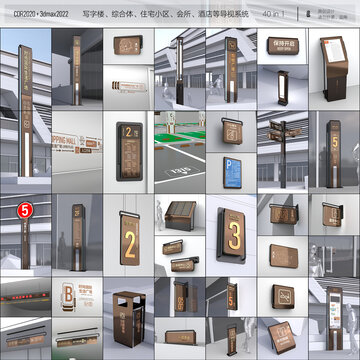Open the lamp column render beside building
This screenshot has width=360, height=360.
[180, 69]
